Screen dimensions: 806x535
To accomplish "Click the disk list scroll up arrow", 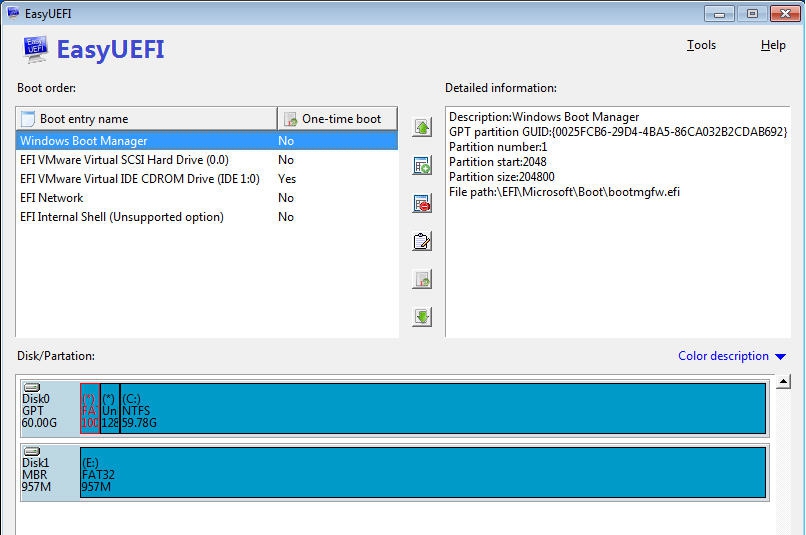I will tap(783, 382).
